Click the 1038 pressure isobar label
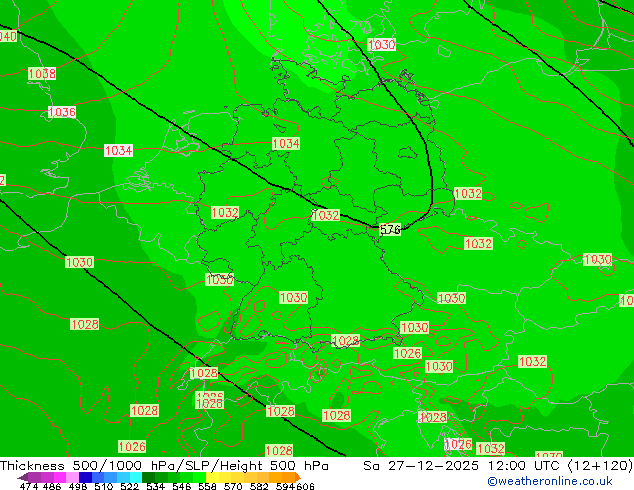This screenshot has width=634, height=490. [x=42, y=74]
